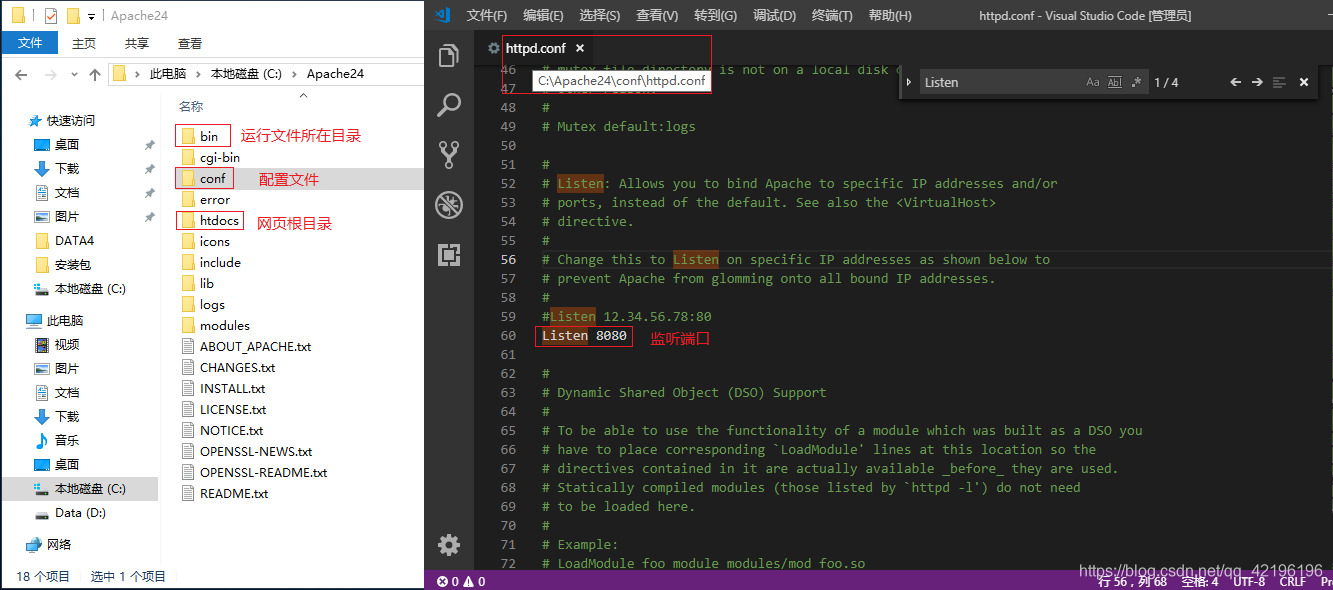
Task: Click 此电脑 in the address bar breadcrumb
Action: coord(167,74)
